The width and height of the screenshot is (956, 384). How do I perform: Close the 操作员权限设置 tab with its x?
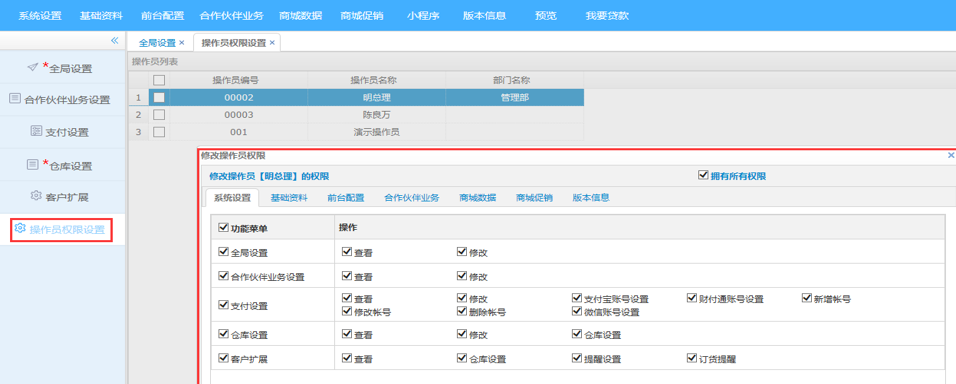point(272,43)
